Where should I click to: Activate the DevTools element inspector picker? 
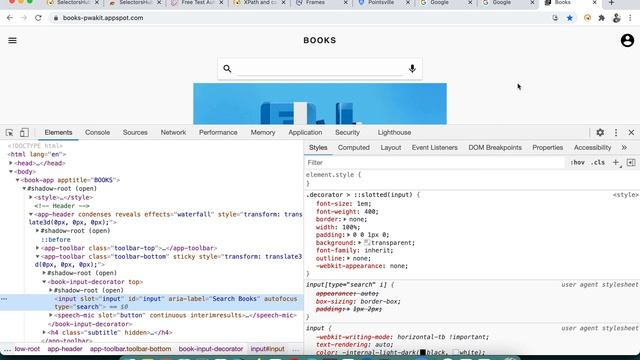[9, 133]
